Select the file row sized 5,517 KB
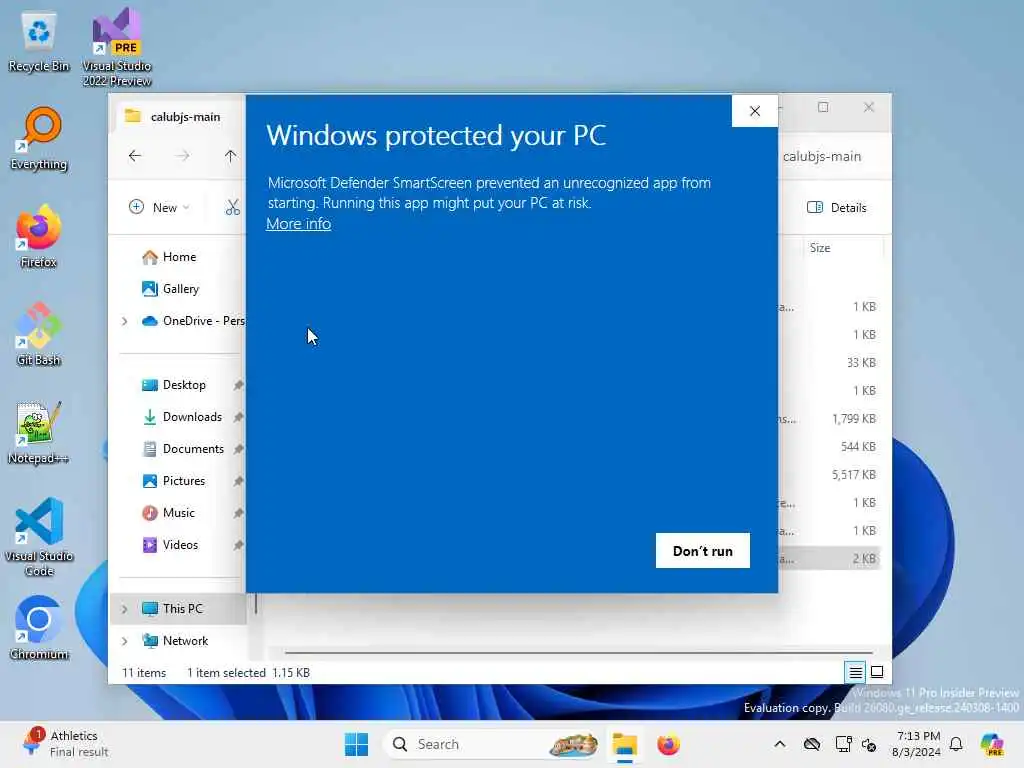1024x768 pixels. (829, 475)
